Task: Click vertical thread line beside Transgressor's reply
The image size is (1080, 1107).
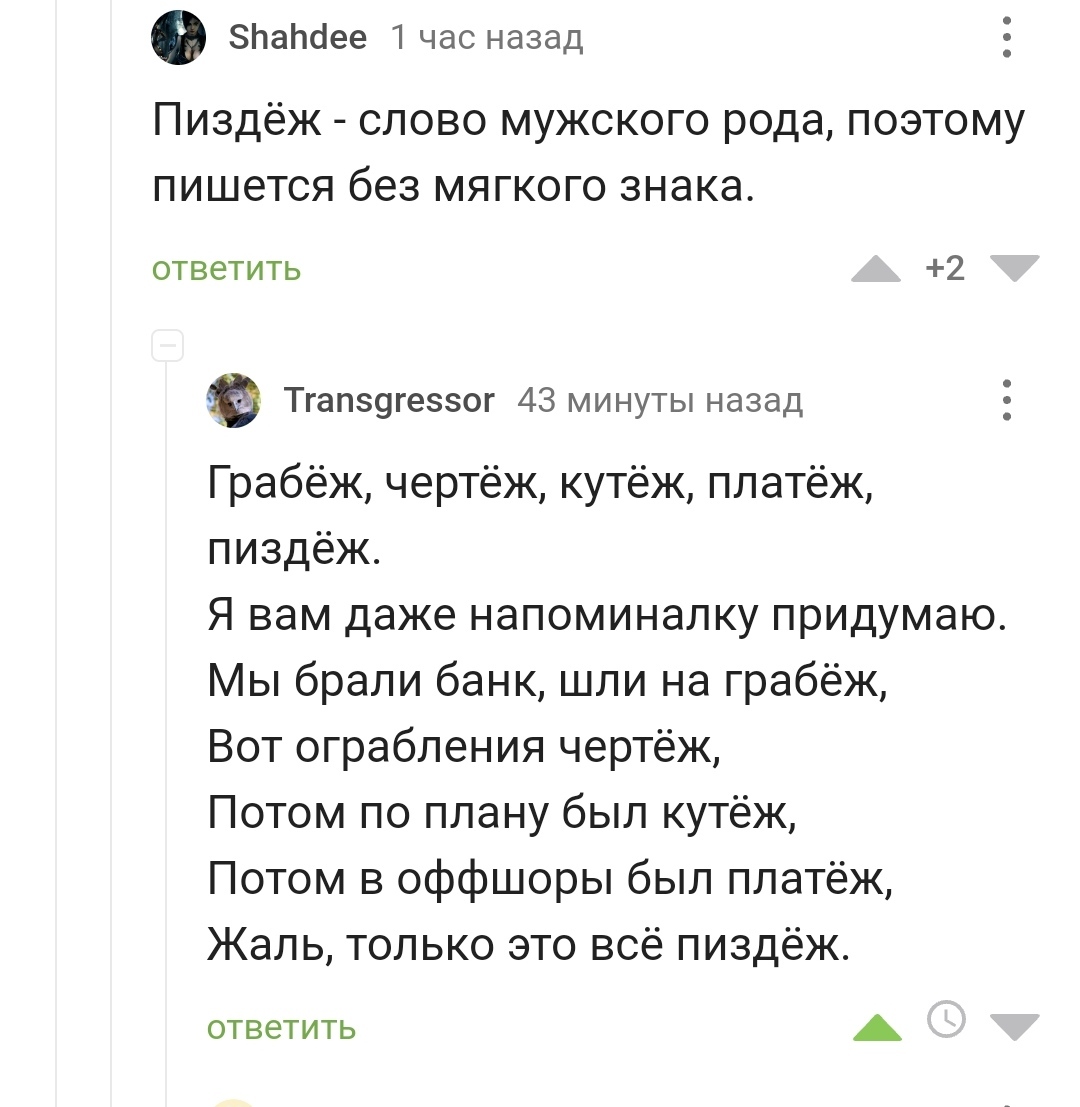Action: [x=167, y=700]
